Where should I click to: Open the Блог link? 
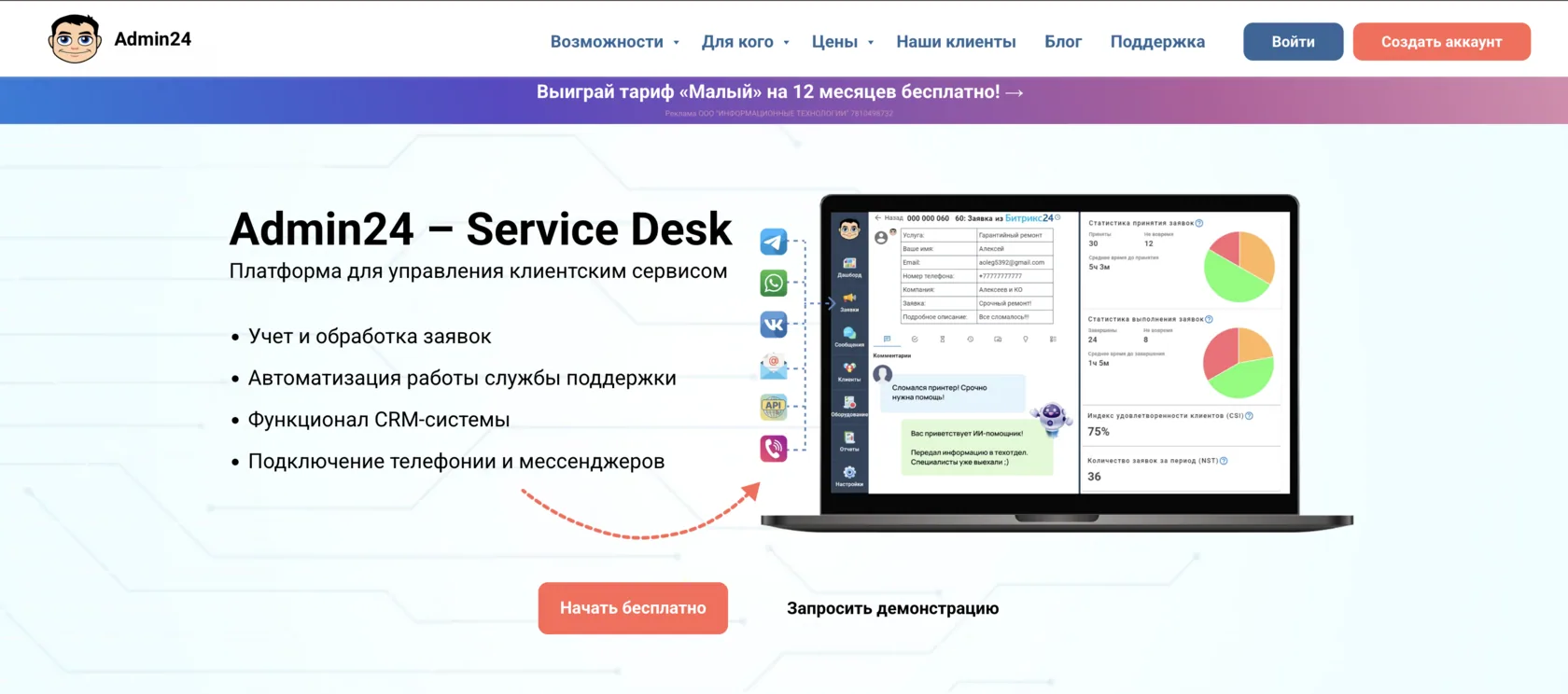1063,42
